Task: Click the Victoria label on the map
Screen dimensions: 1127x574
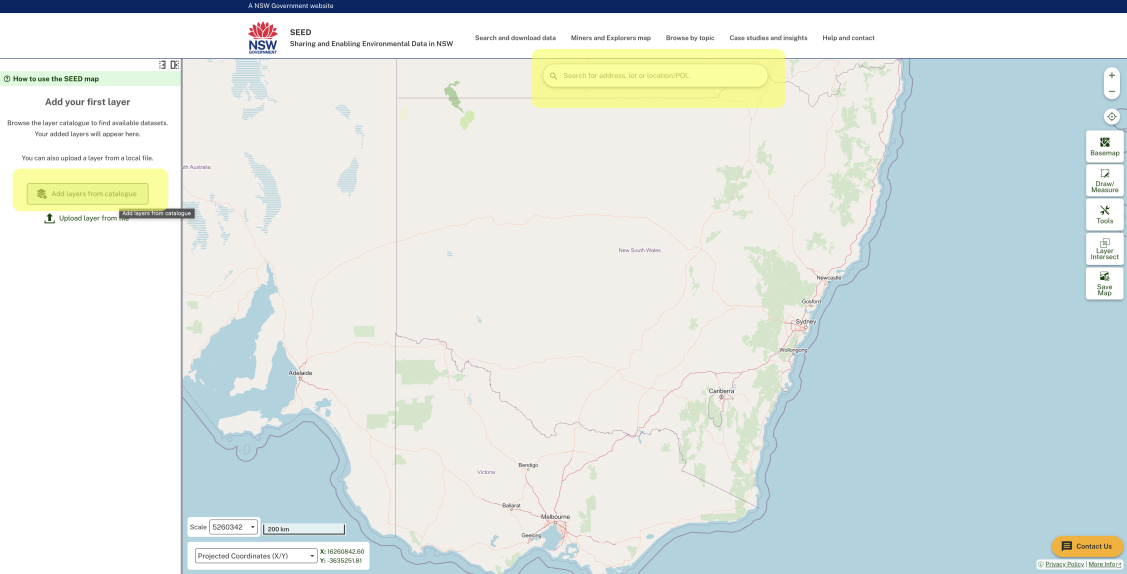Action: 486,472
